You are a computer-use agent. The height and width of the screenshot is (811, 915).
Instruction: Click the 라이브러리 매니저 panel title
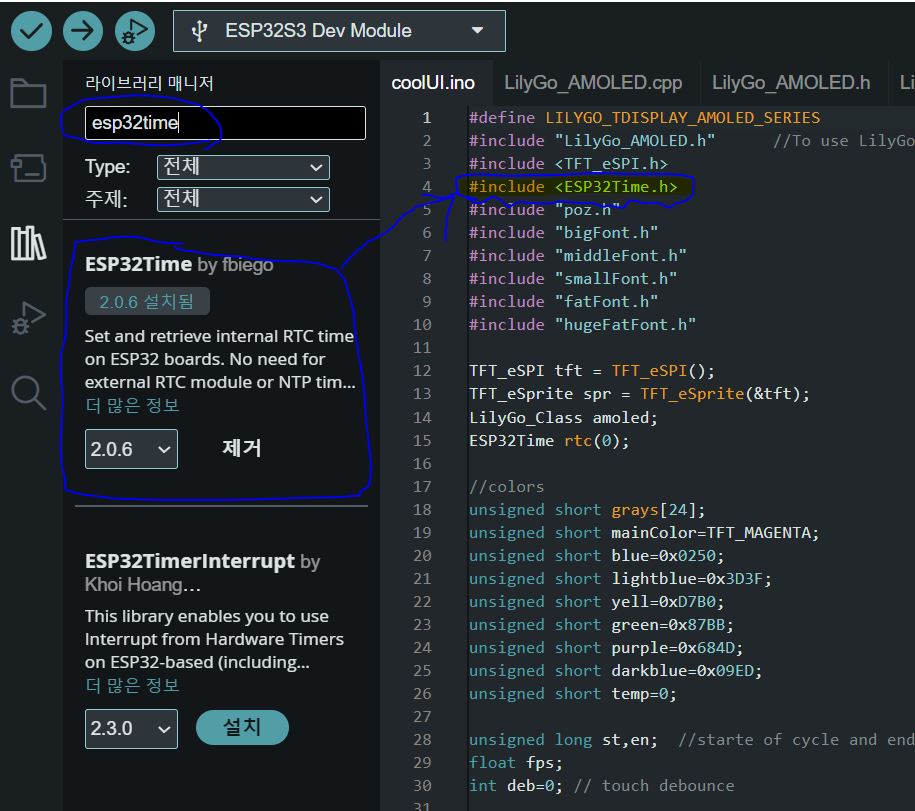coord(149,83)
